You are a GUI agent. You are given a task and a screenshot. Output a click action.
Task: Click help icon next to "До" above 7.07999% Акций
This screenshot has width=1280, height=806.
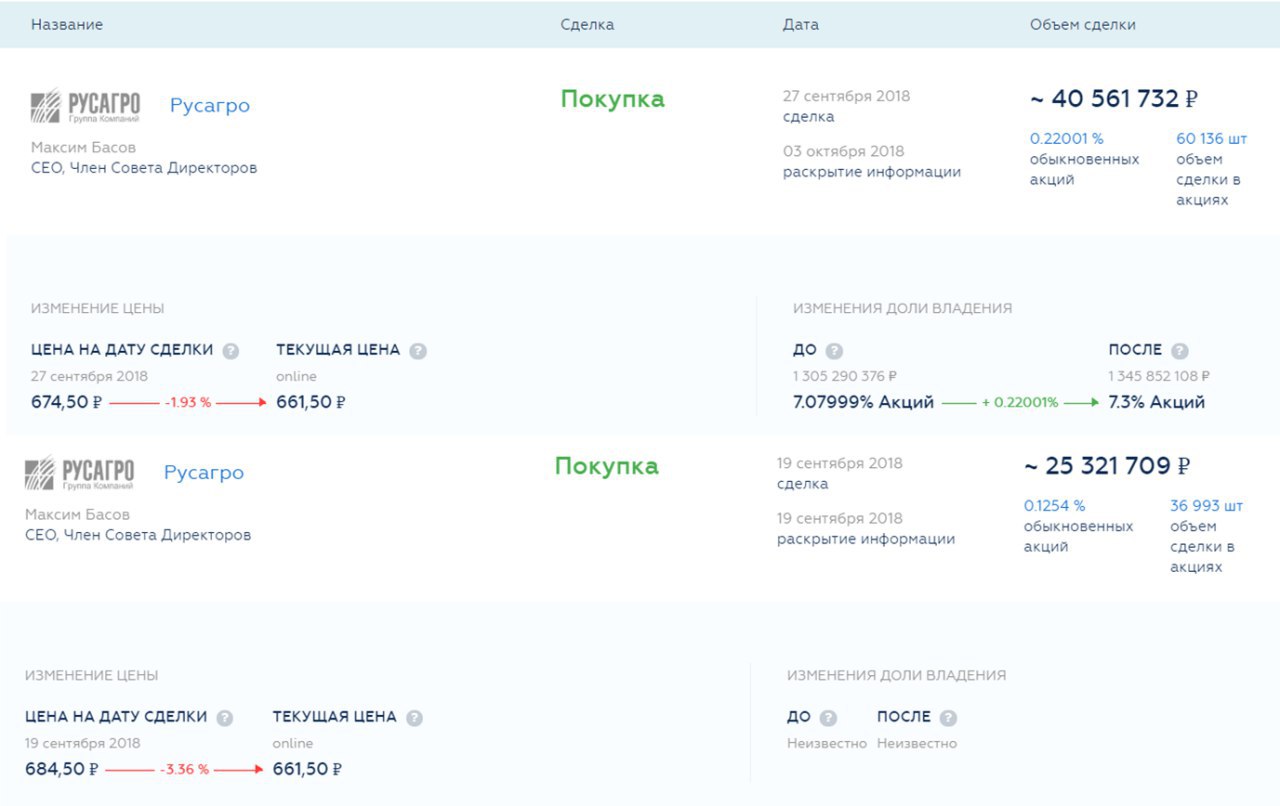(834, 351)
